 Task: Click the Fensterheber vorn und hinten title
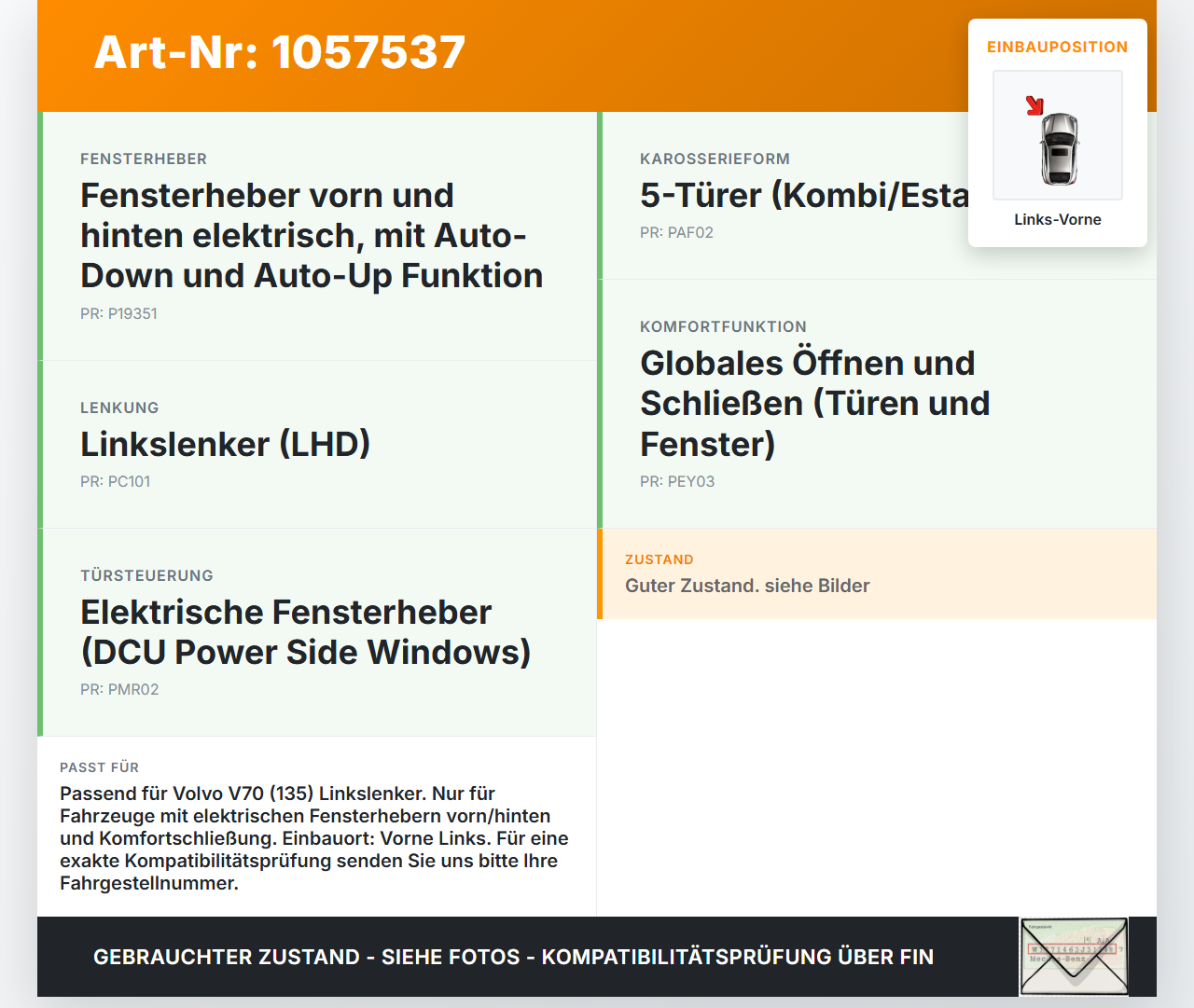pyautogui.click(x=312, y=235)
